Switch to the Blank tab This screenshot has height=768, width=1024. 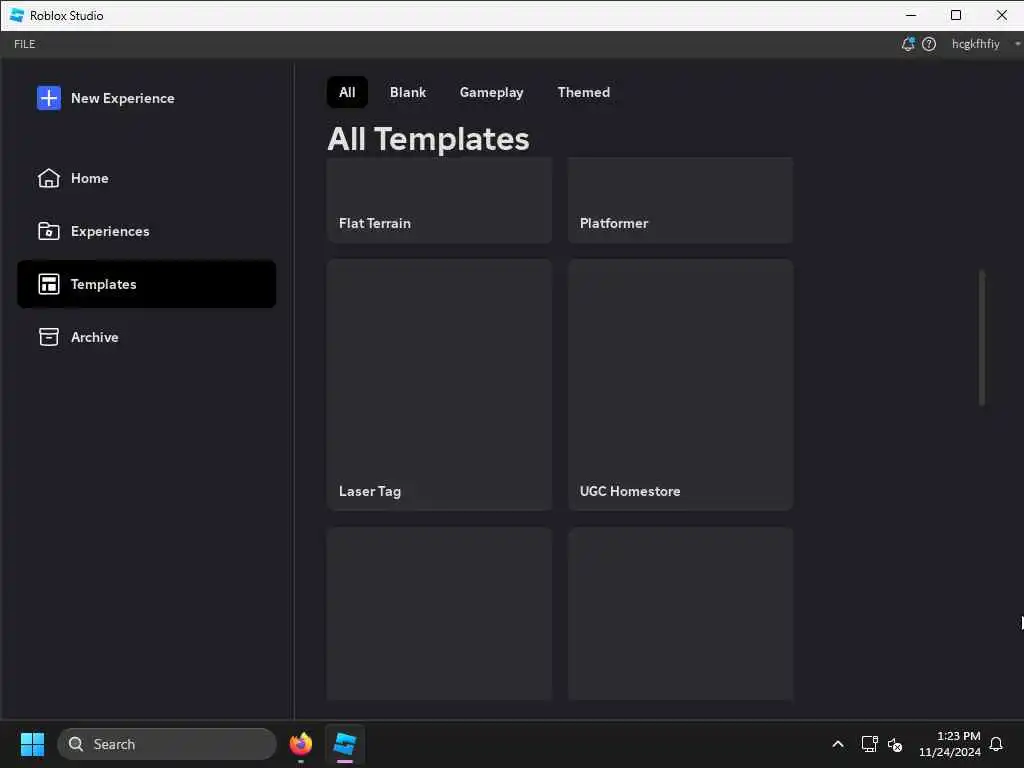tap(408, 92)
